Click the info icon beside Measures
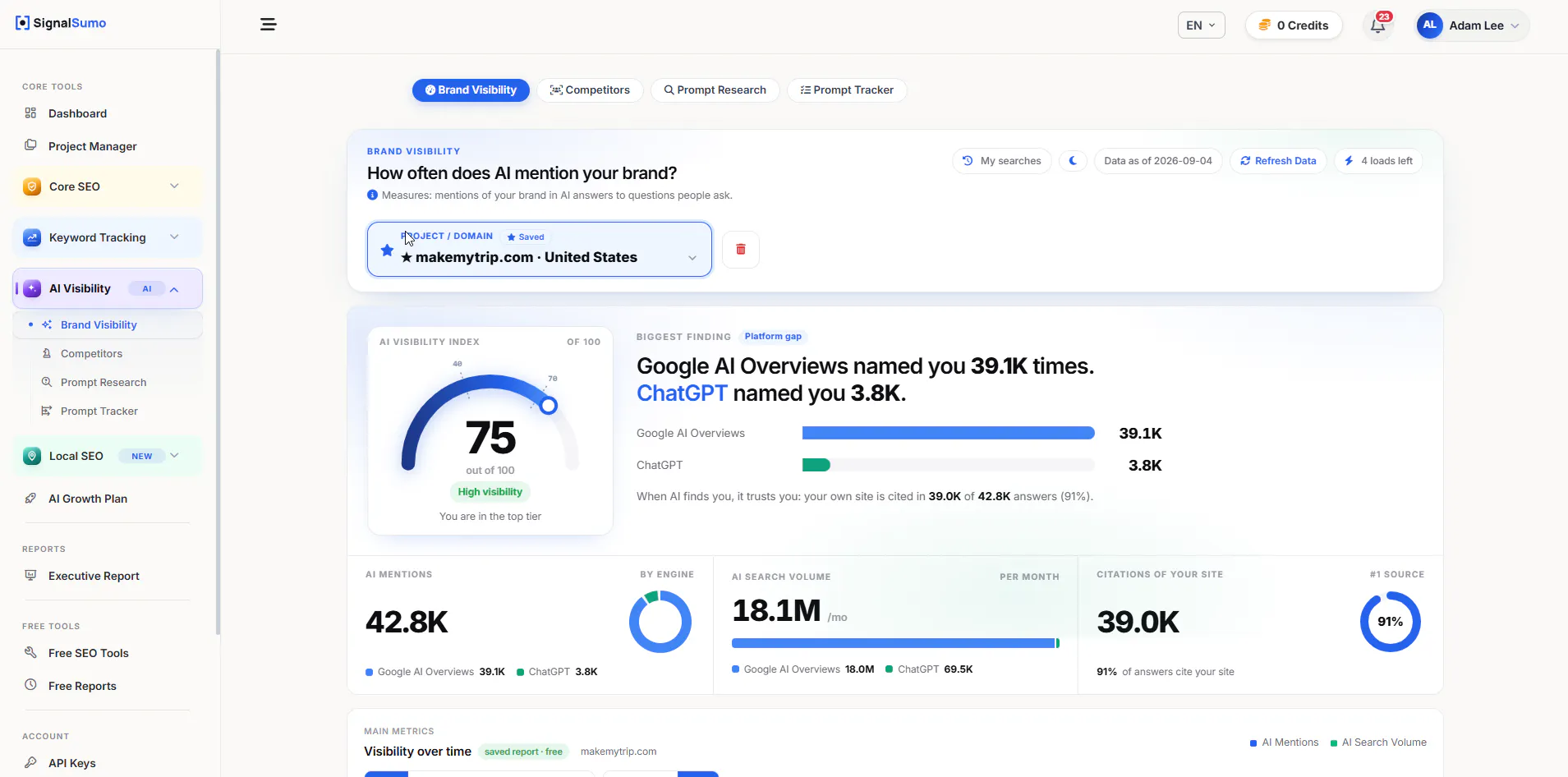The width and height of the screenshot is (1568, 777). [372, 195]
